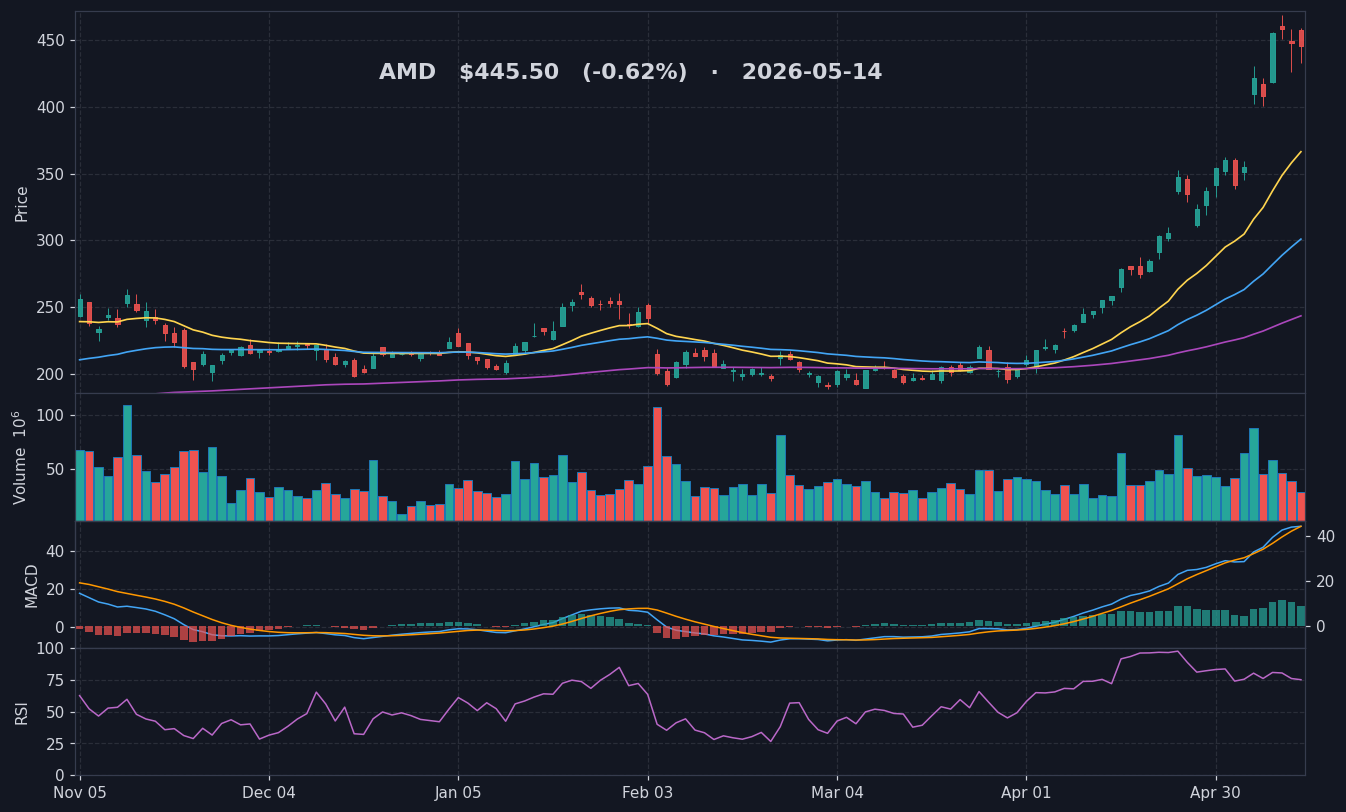
Task: Click the 25 tick on RSI axis
Action: [56, 744]
